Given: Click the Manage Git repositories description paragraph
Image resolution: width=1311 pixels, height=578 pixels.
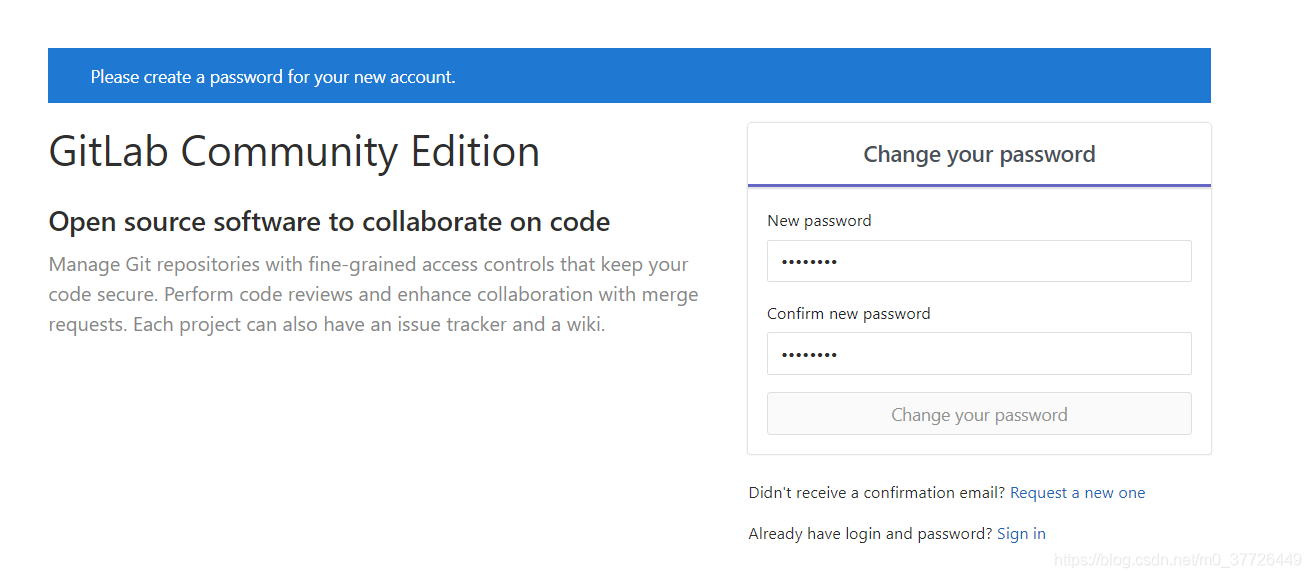Looking at the screenshot, I should click(374, 295).
